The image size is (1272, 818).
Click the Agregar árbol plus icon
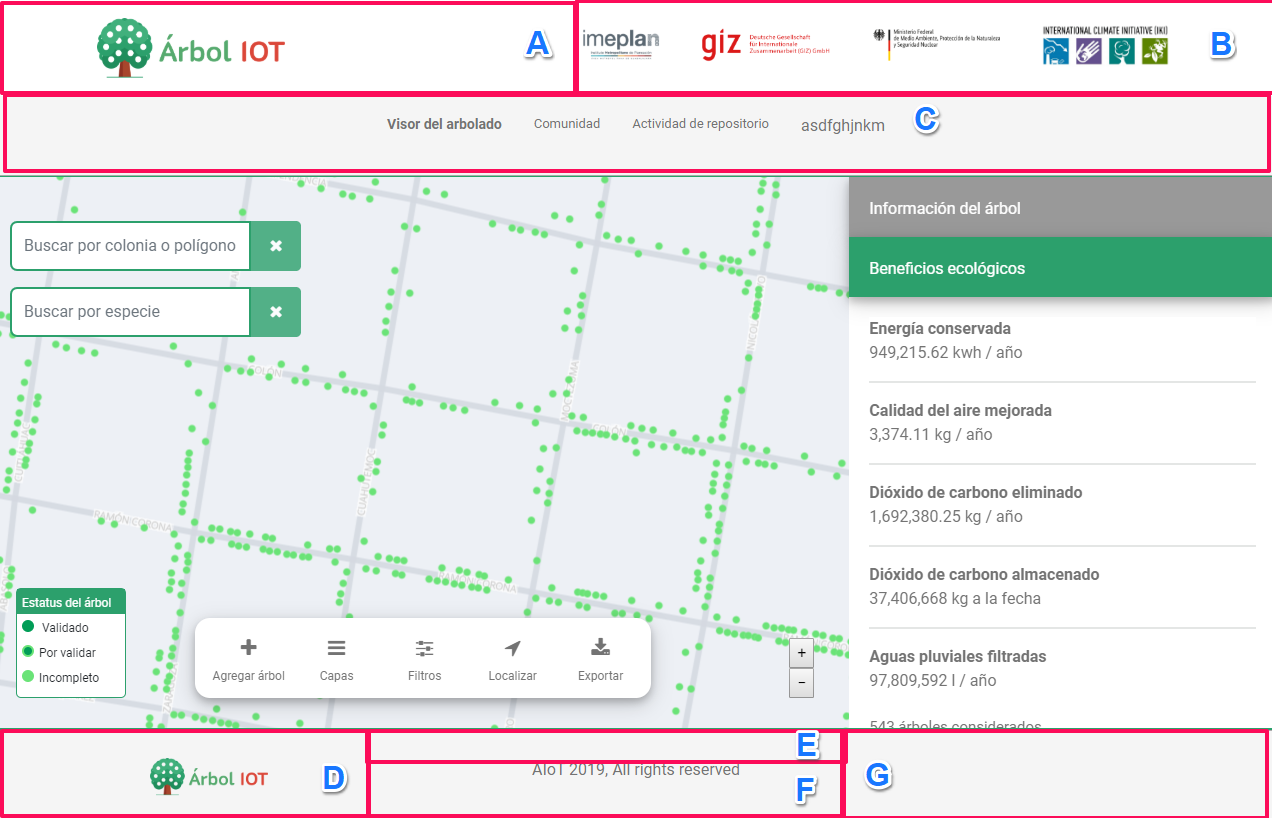[x=249, y=647]
